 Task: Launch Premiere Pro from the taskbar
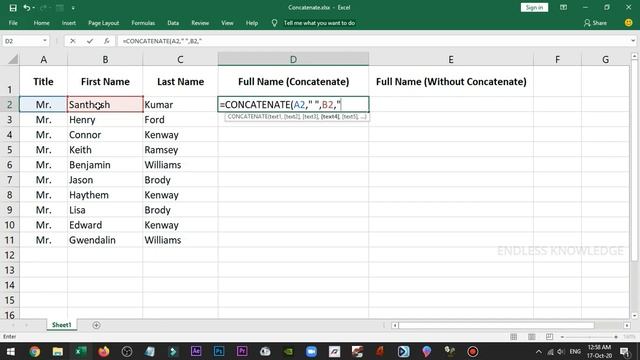point(242,351)
